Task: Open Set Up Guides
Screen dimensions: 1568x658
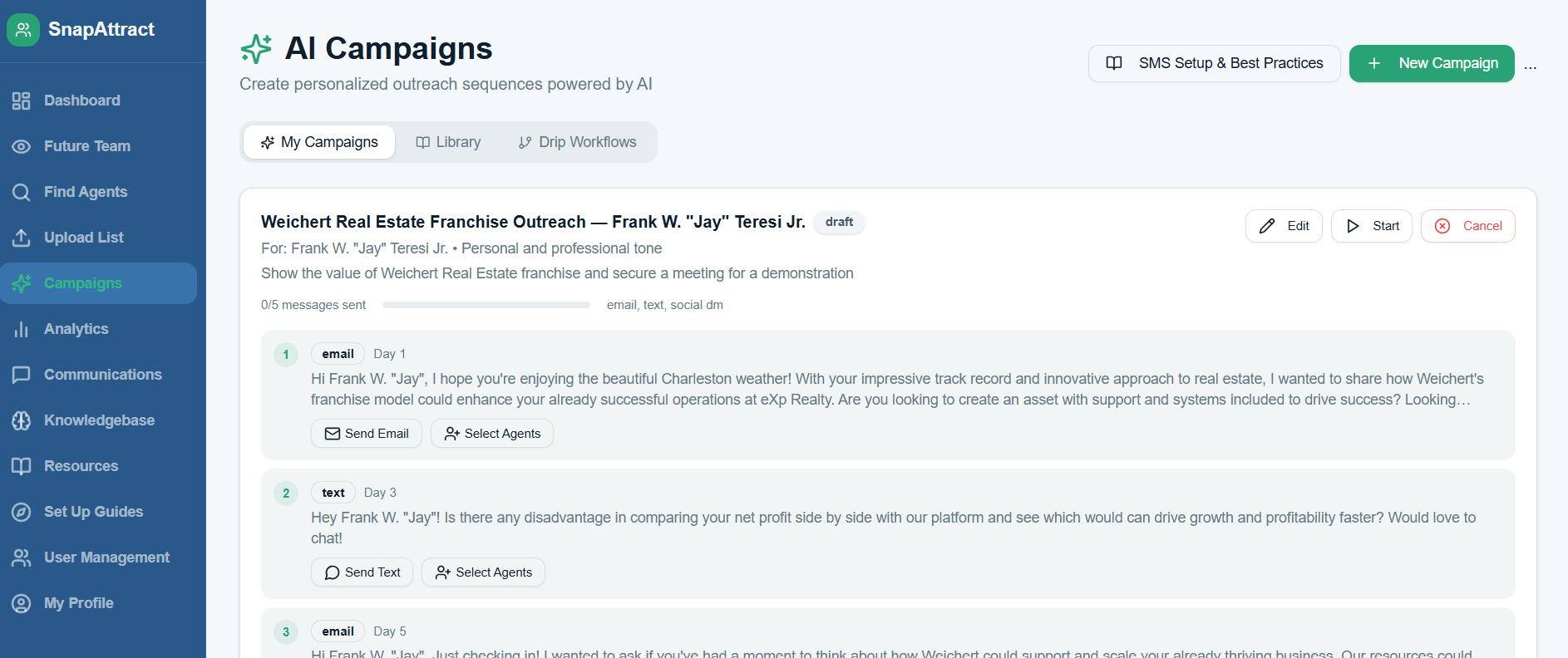Action: tap(98, 512)
